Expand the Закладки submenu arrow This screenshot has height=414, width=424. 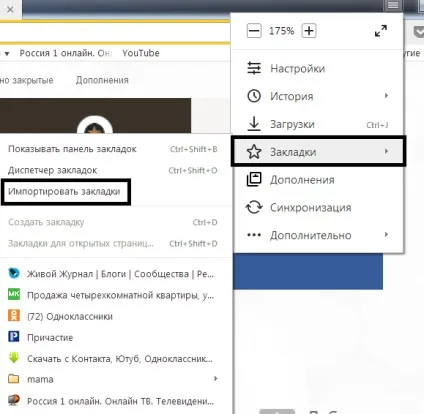(x=386, y=151)
